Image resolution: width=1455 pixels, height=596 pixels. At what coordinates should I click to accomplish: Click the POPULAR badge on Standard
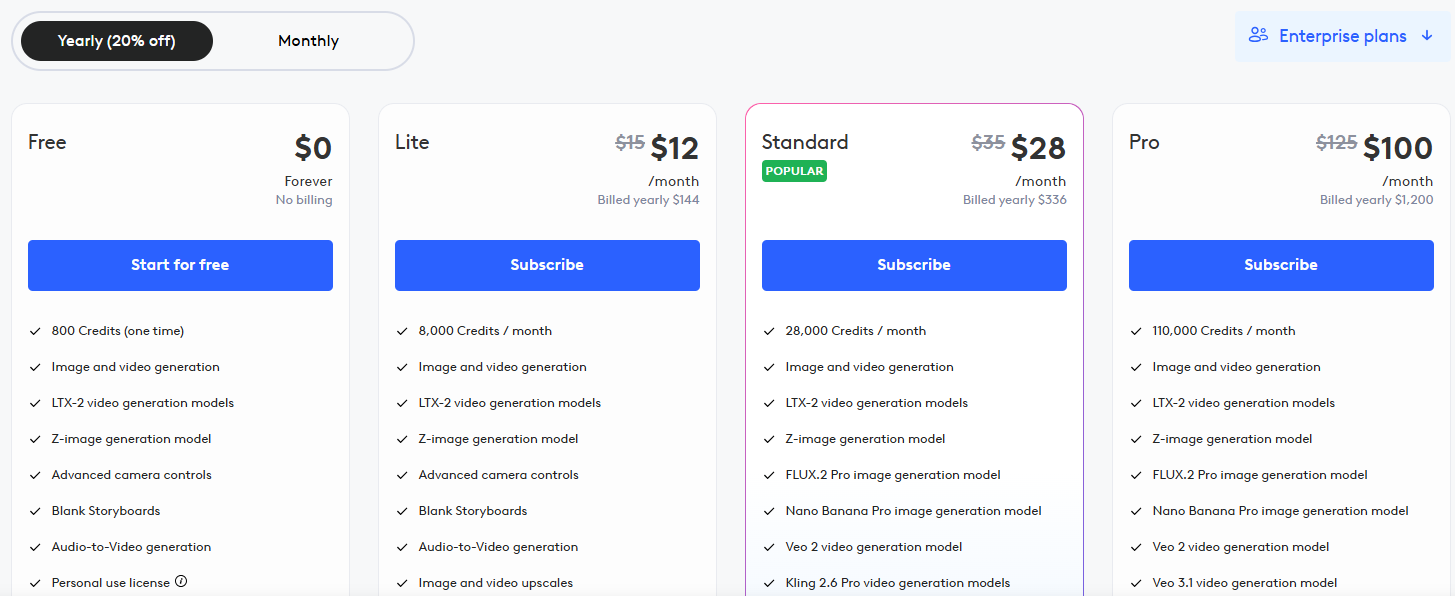[794, 171]
